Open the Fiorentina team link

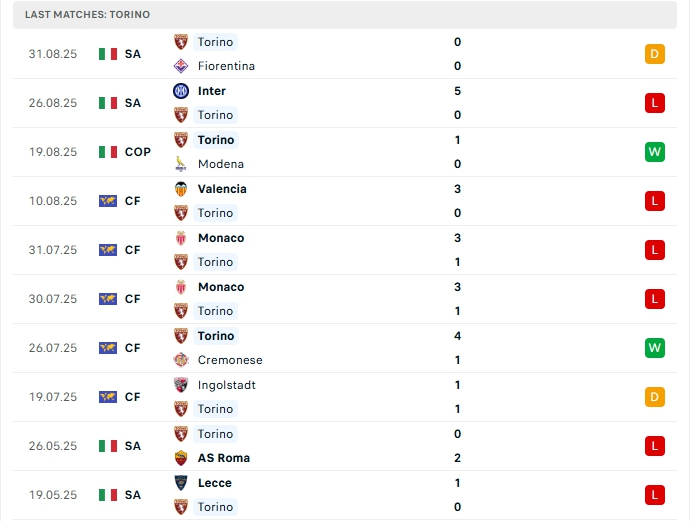[x=226, y=66]
